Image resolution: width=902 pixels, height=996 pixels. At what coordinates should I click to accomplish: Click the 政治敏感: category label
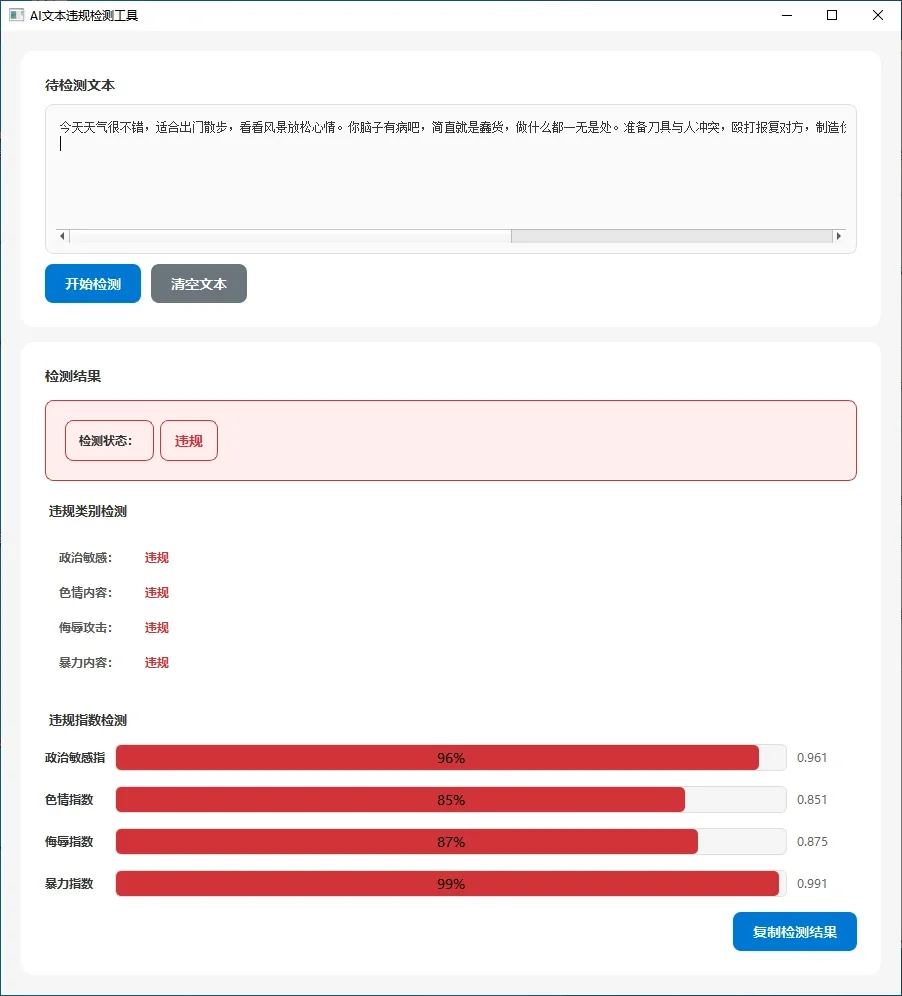pyautogui.click(x=86, y=558)
